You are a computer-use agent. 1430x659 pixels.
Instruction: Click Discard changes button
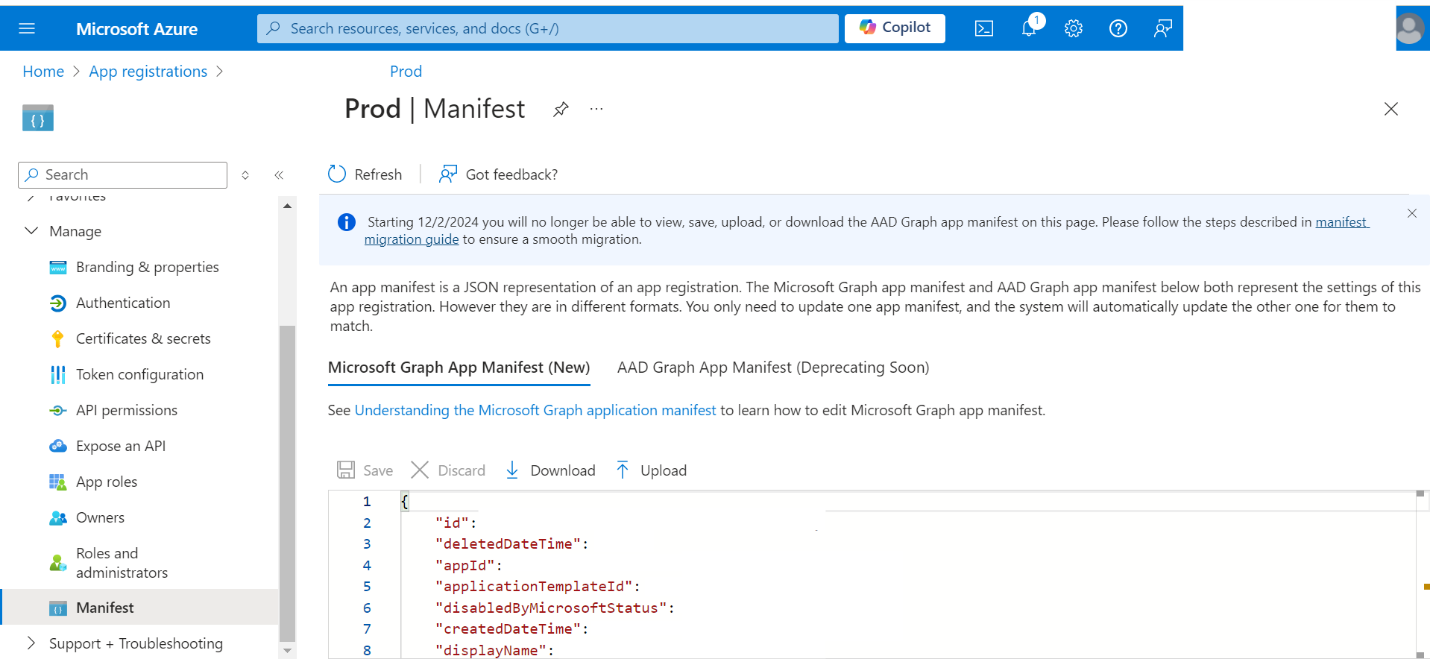point(448,470)
